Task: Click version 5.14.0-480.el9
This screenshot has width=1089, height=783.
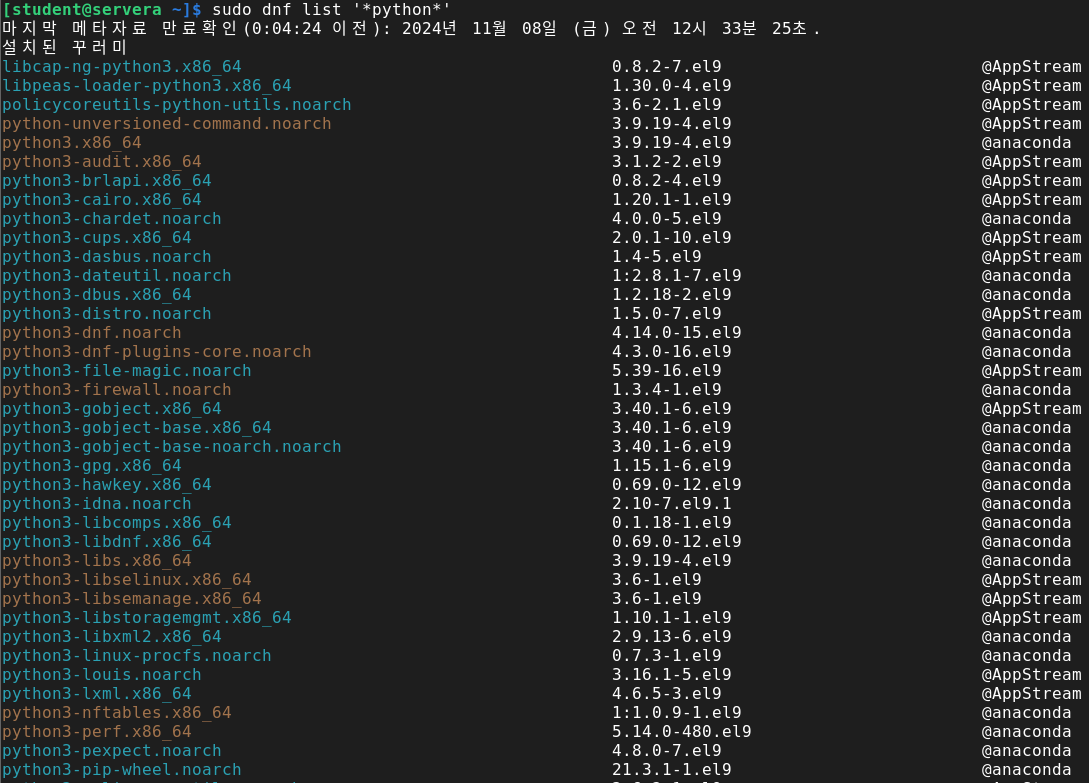Action: 681,732
